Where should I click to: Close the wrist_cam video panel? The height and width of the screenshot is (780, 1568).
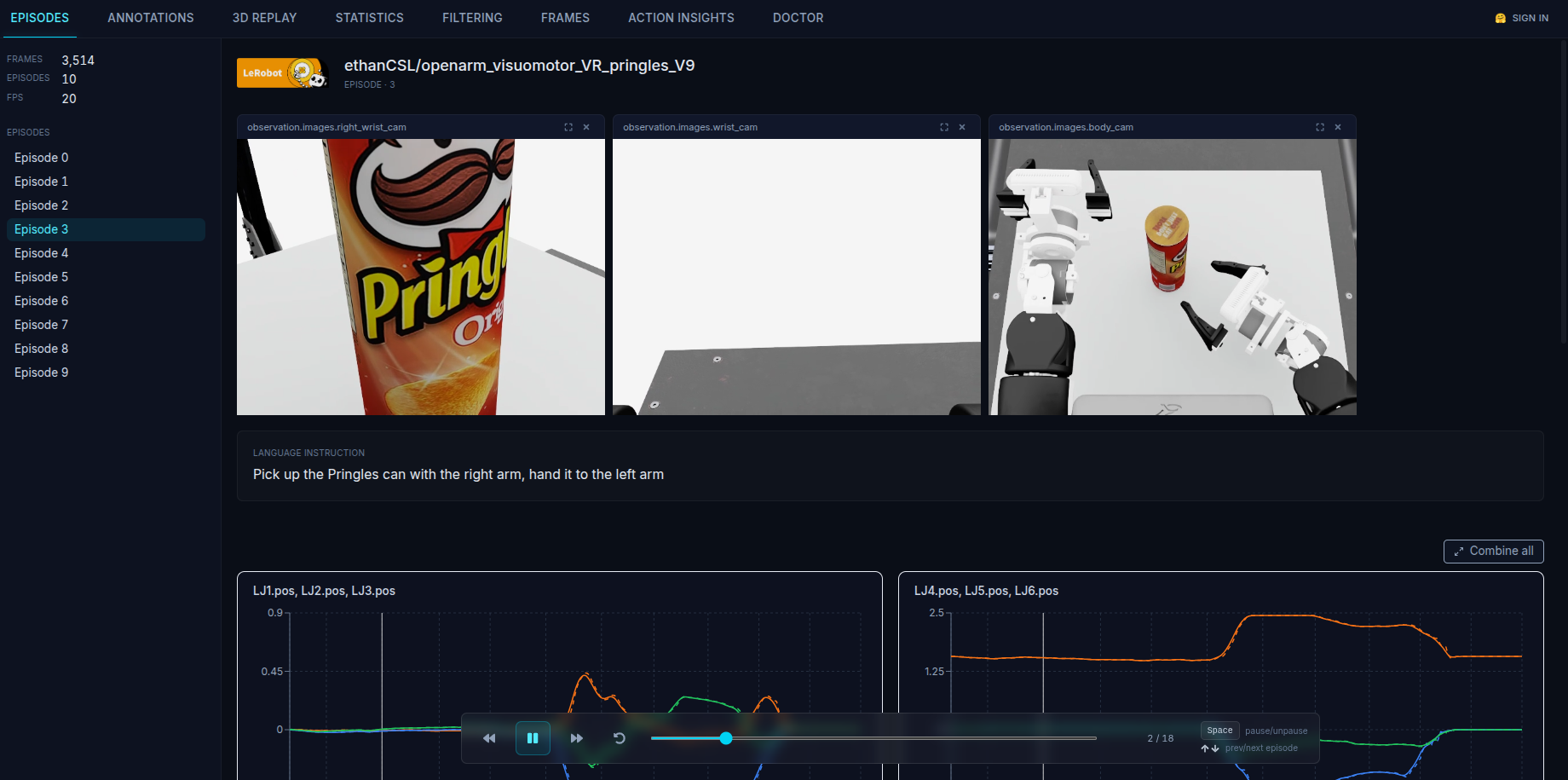click(962, 127)
